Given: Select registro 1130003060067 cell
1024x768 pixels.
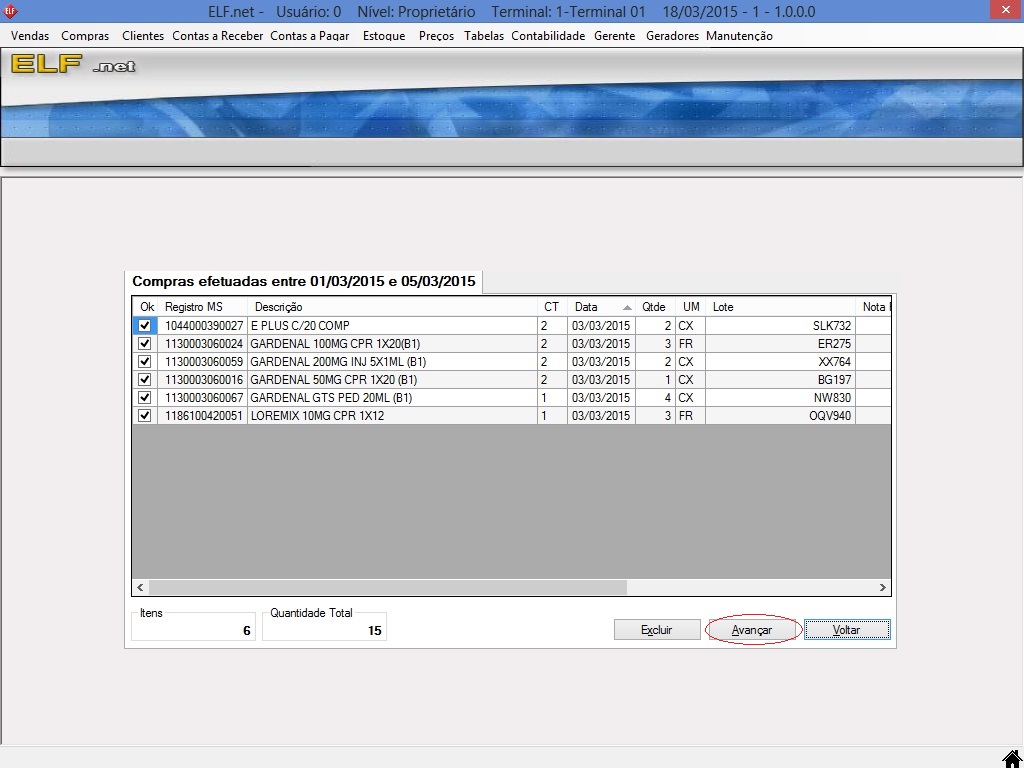Looking at the screenshot, I should (x=203, y=397).
